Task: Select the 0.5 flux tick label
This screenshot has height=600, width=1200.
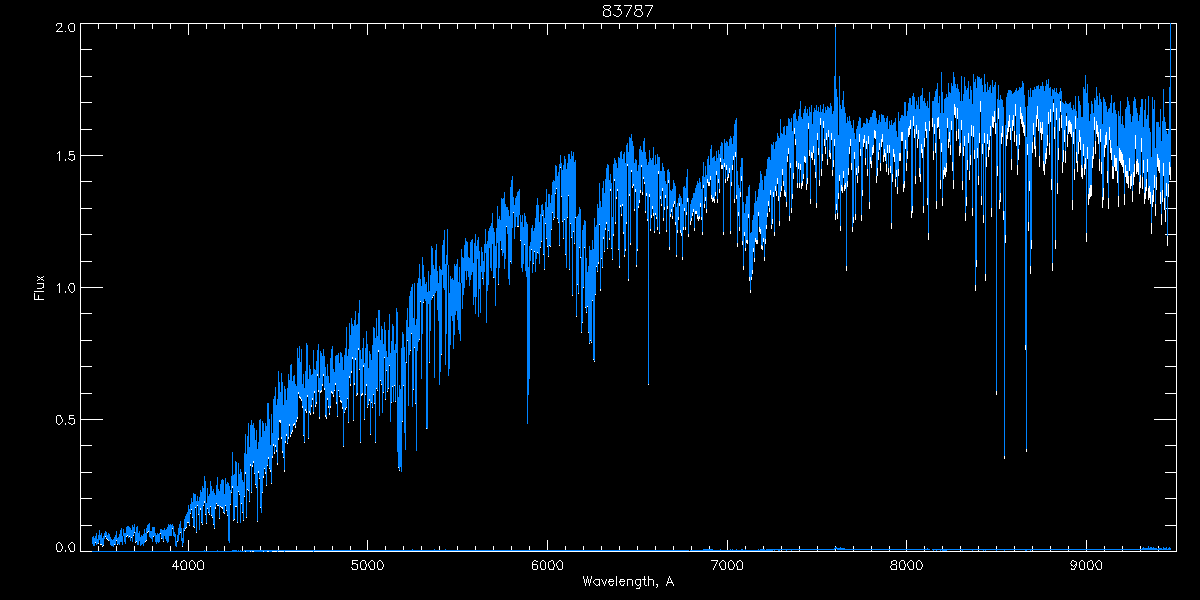Action: pyautogui.click(x=62, y=419)
